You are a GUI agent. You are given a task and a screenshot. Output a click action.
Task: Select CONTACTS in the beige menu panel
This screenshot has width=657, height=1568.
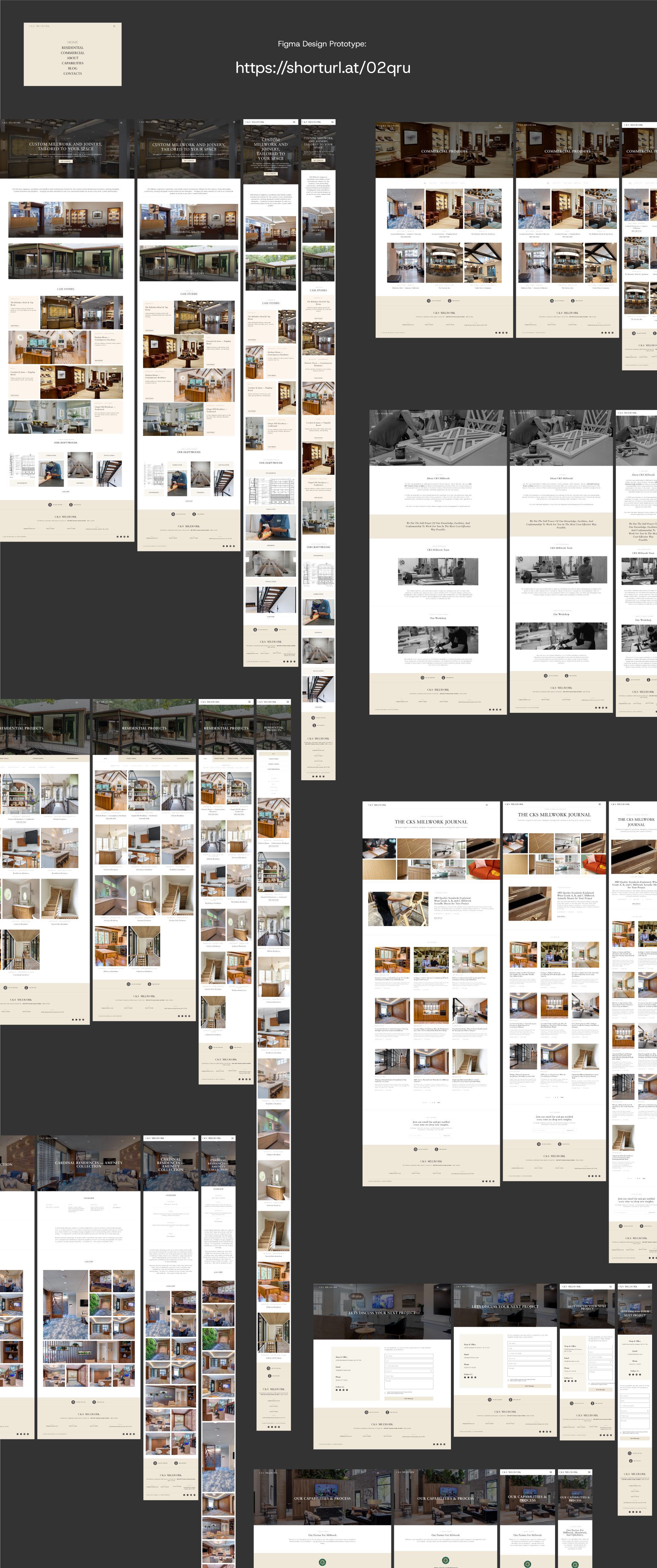point(72,74)
